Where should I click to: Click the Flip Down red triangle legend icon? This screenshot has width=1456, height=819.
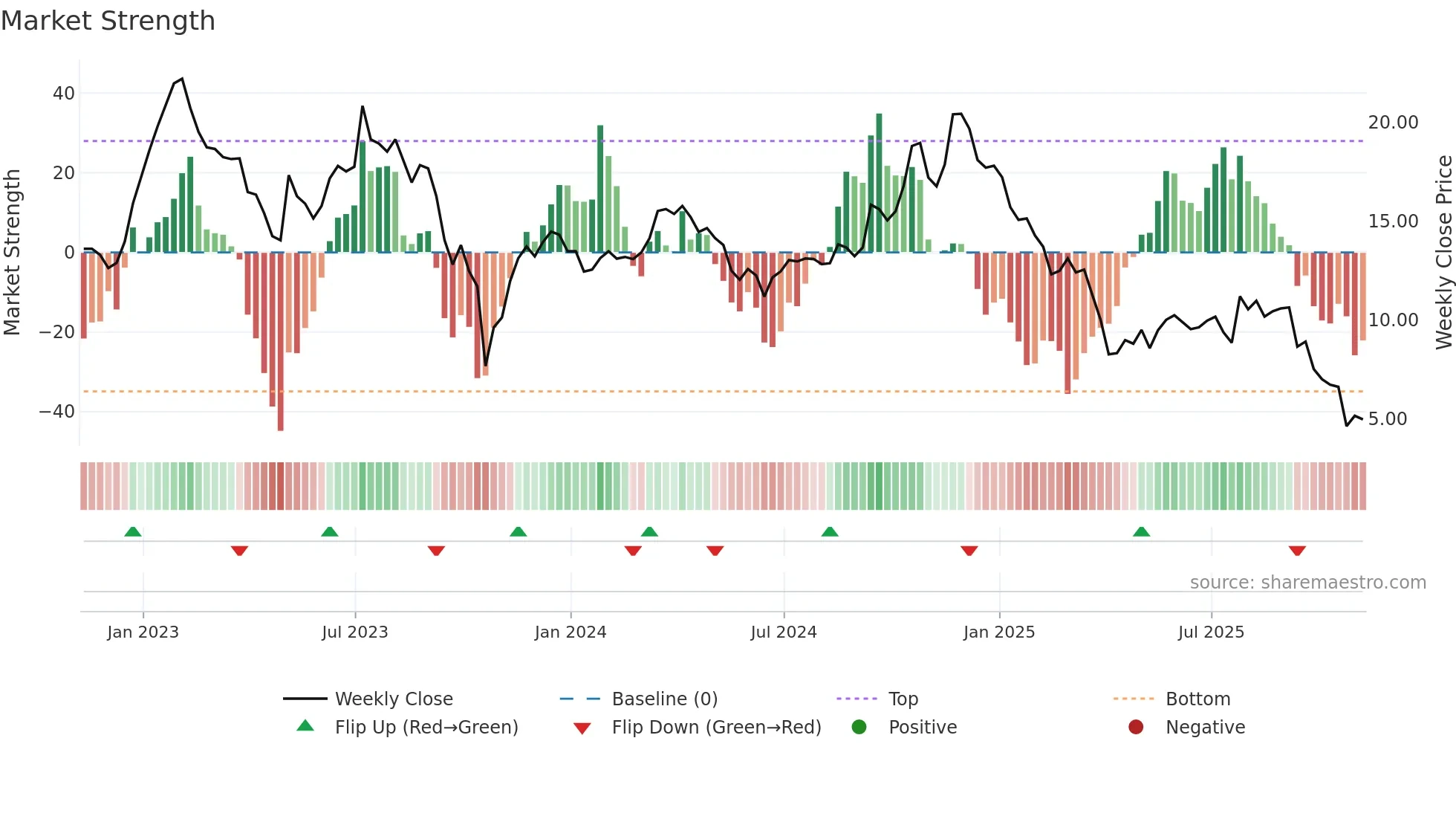[x=582, y=728]
